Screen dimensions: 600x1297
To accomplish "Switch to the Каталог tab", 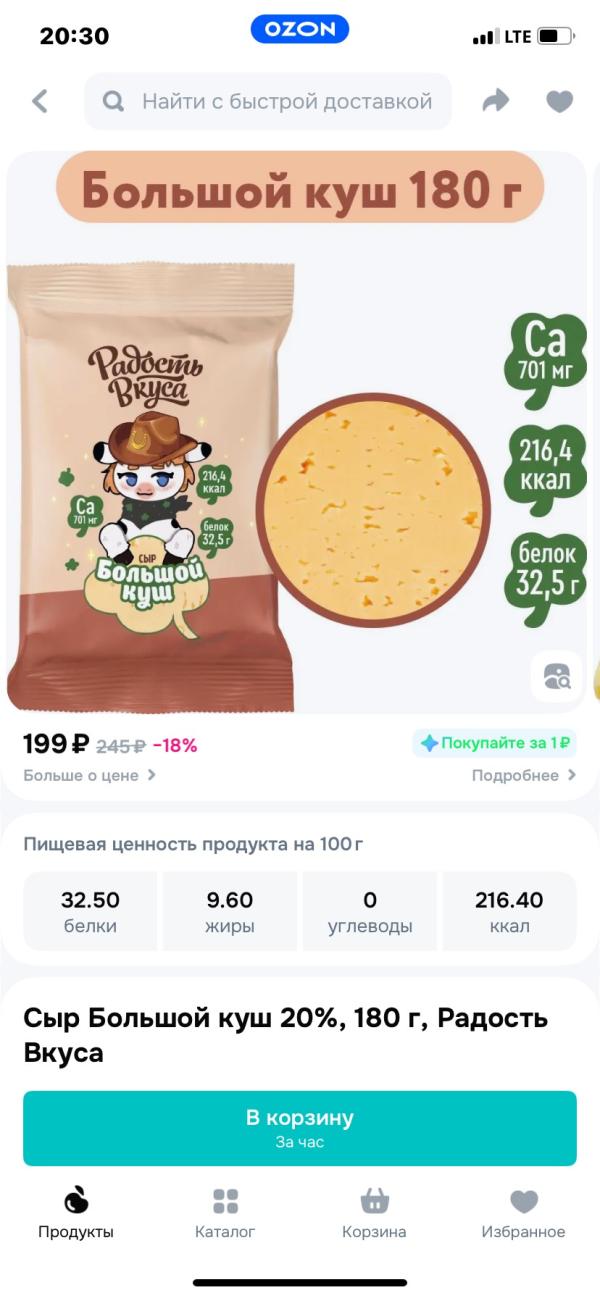I will (x=225, y=1213).
